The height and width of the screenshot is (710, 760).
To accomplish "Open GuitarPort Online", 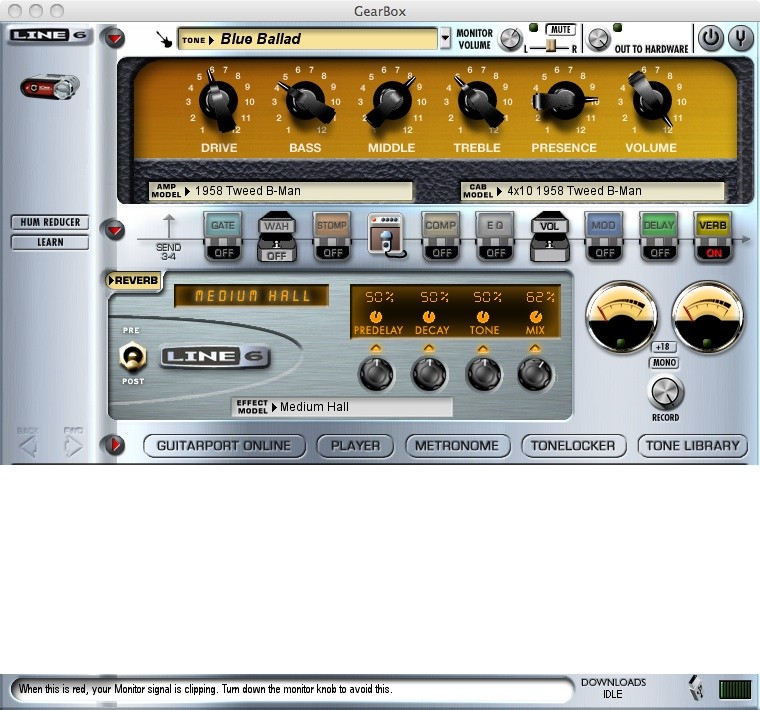I will pyautogui.click(x=224, y=445).
